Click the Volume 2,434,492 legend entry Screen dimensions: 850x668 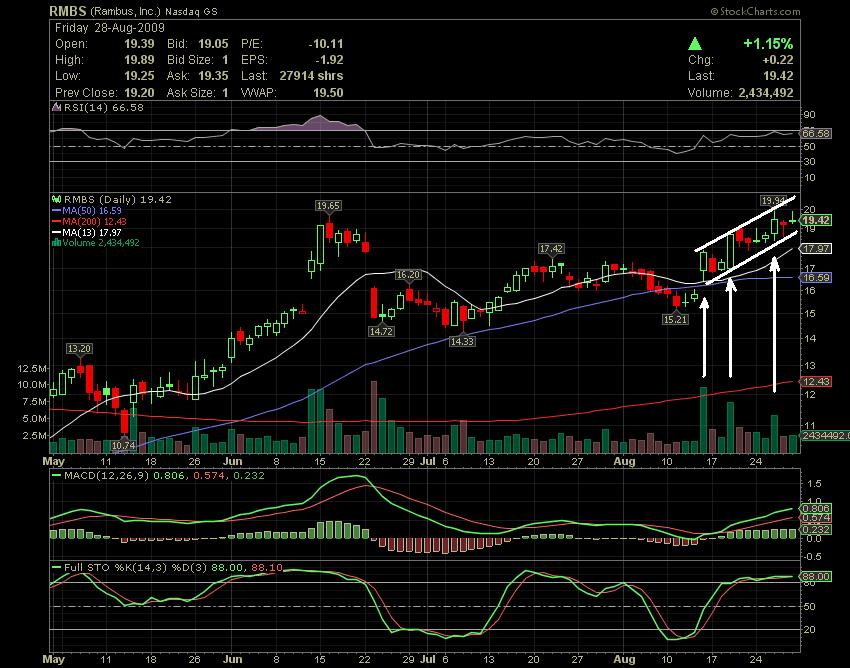coord(101,242)
